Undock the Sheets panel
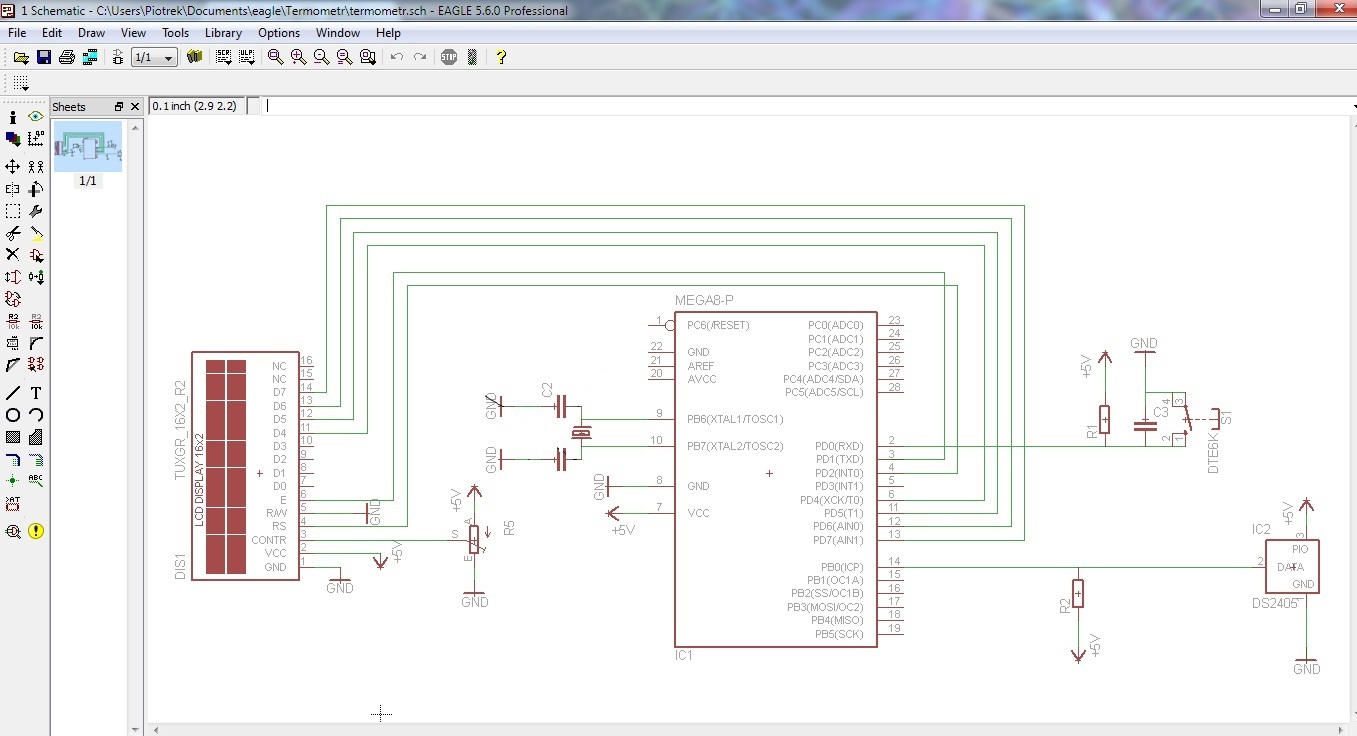The image size is (1357, 736). pyautogui.click(x=119, y=107)
